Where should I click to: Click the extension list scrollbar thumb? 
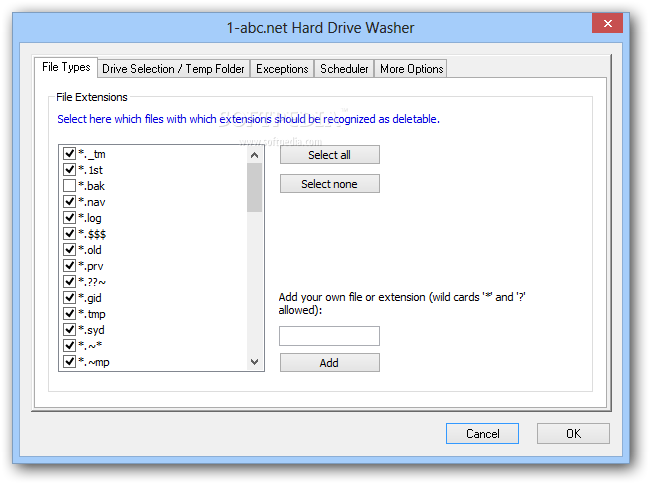255,187
